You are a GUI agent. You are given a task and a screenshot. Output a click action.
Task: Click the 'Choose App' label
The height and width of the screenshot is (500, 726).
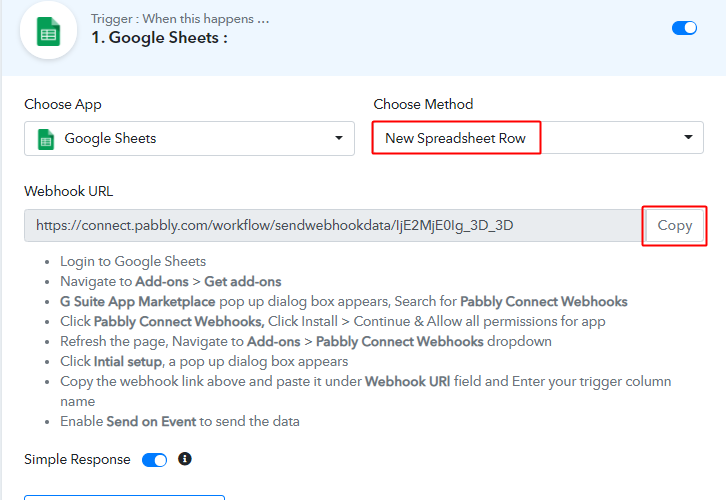point(63,105)
